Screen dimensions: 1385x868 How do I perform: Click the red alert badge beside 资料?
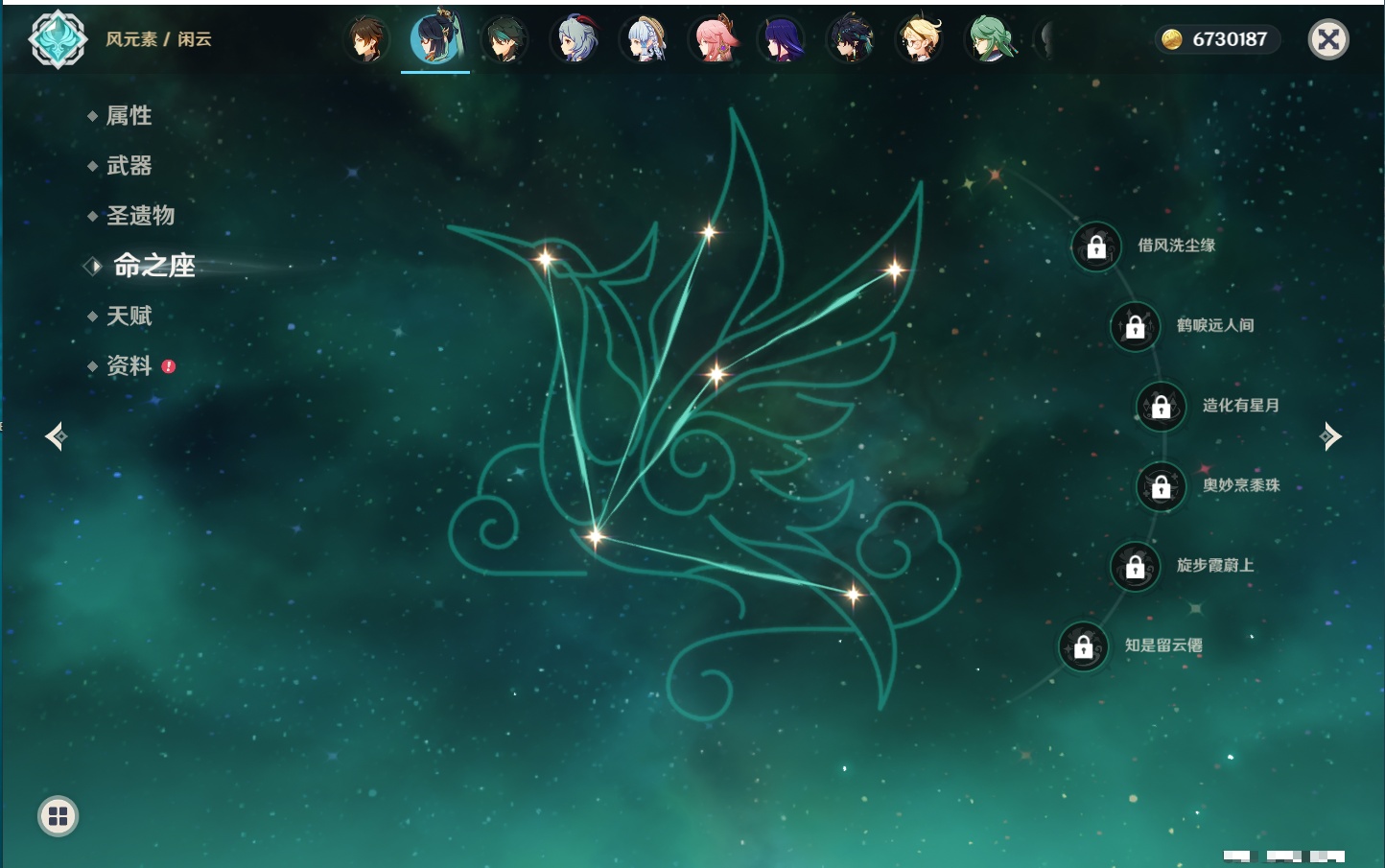click(169, 366)
